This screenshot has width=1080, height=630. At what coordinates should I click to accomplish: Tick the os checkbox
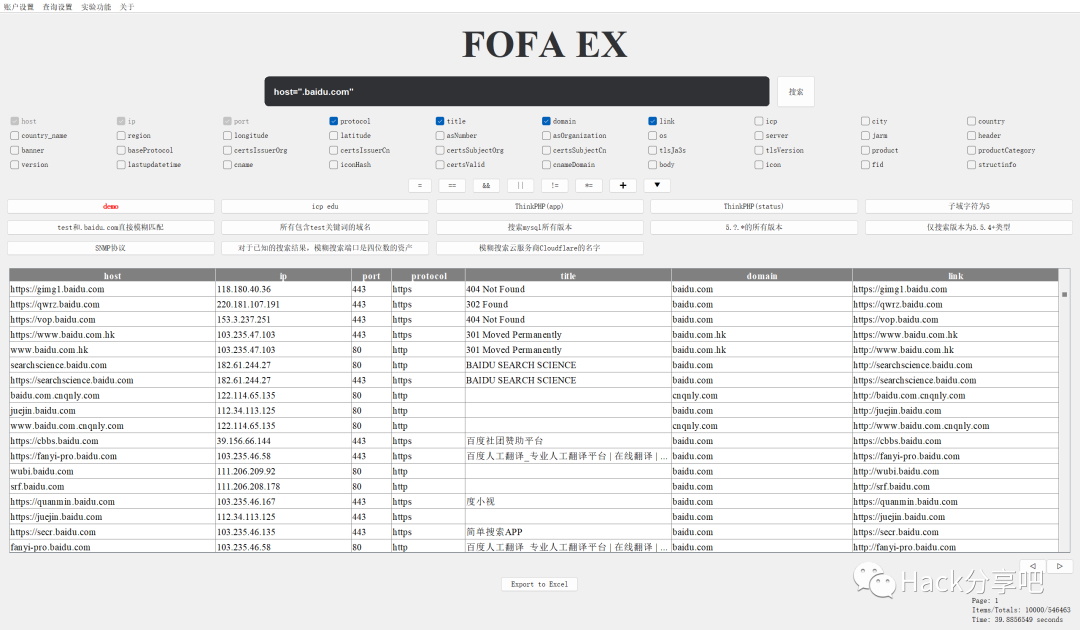coord(652,136)
